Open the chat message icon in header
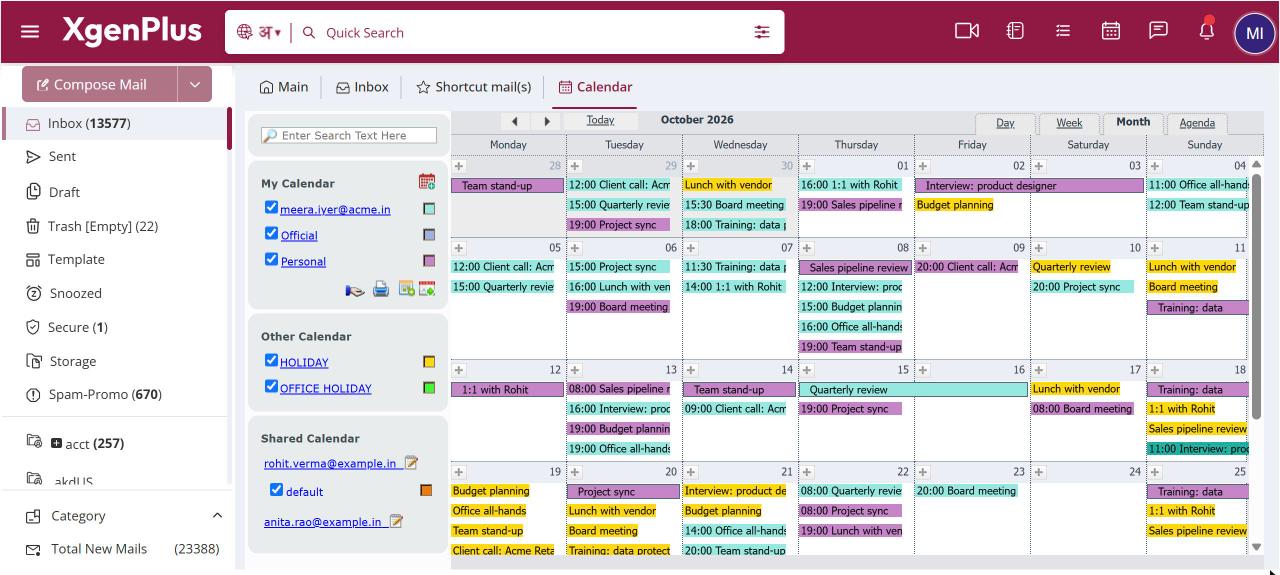 click(1158, 30)
